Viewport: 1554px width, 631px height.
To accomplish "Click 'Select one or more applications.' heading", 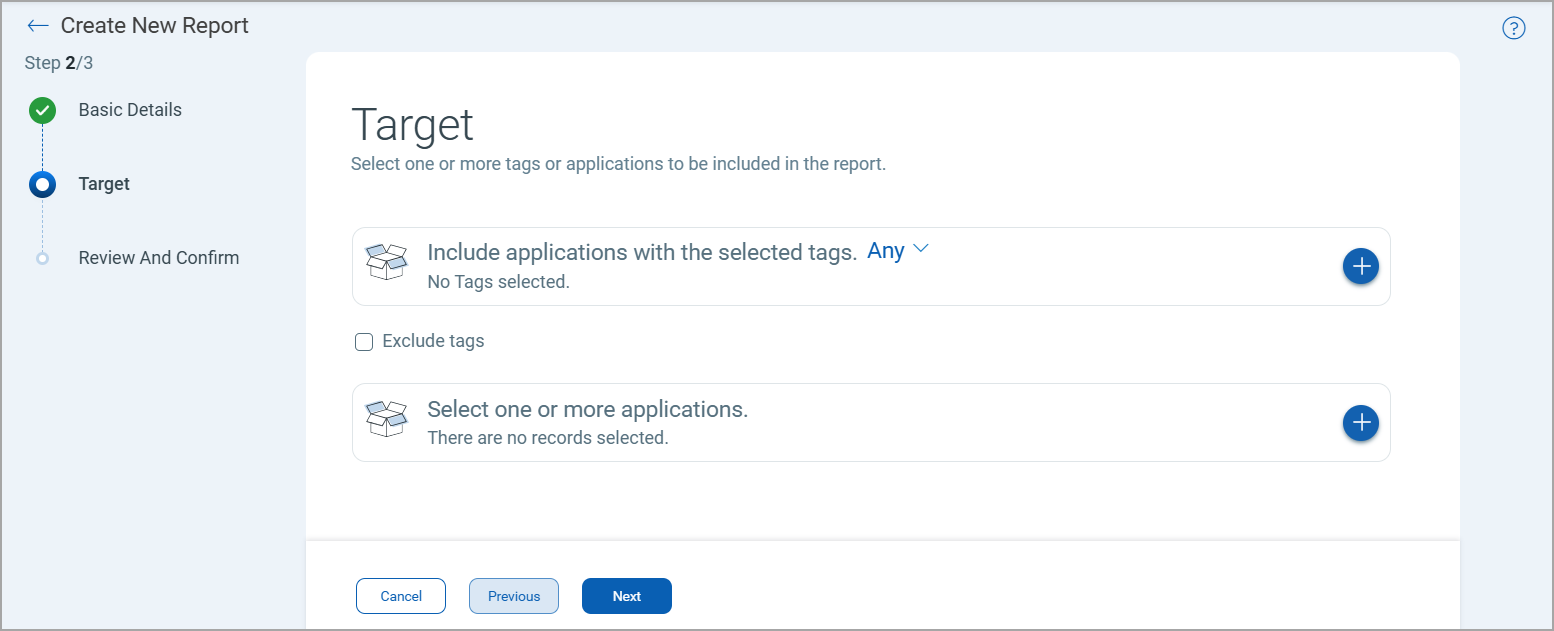I will pyautogui.click(x=587, y=409).
